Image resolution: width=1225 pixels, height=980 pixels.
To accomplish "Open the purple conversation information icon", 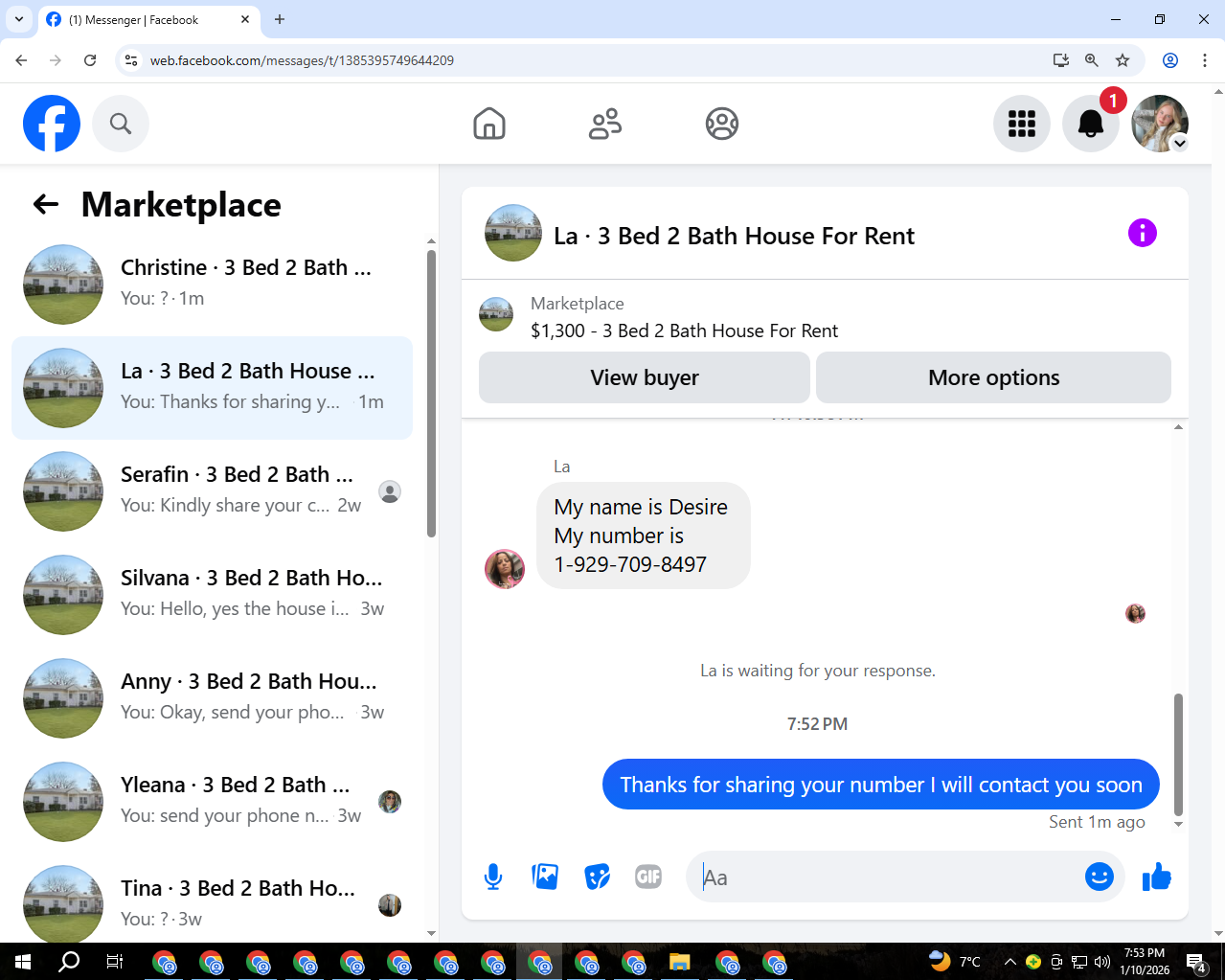I will [x=1143, y=233].
